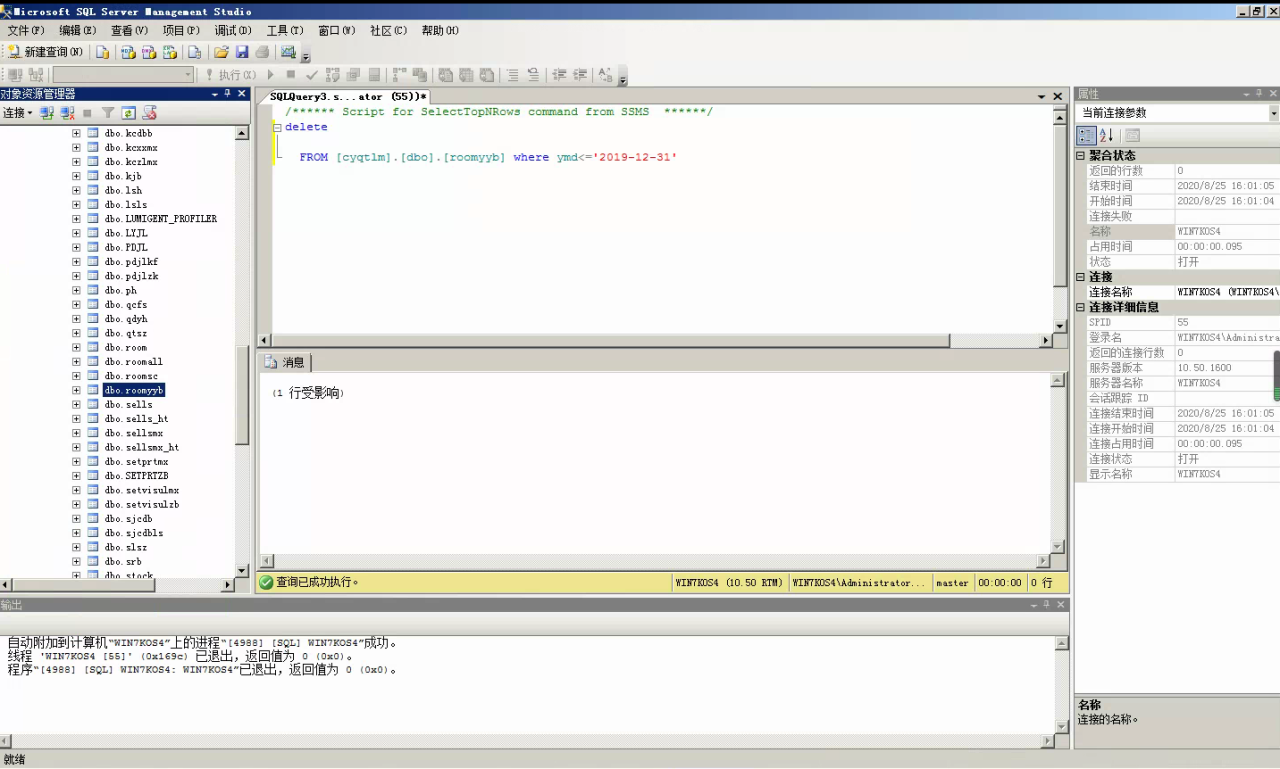Click the Refresh icon in Object Explorer
Image resolution: width=1280 pixels, height=769 pixels.
(x=129, y=114)
